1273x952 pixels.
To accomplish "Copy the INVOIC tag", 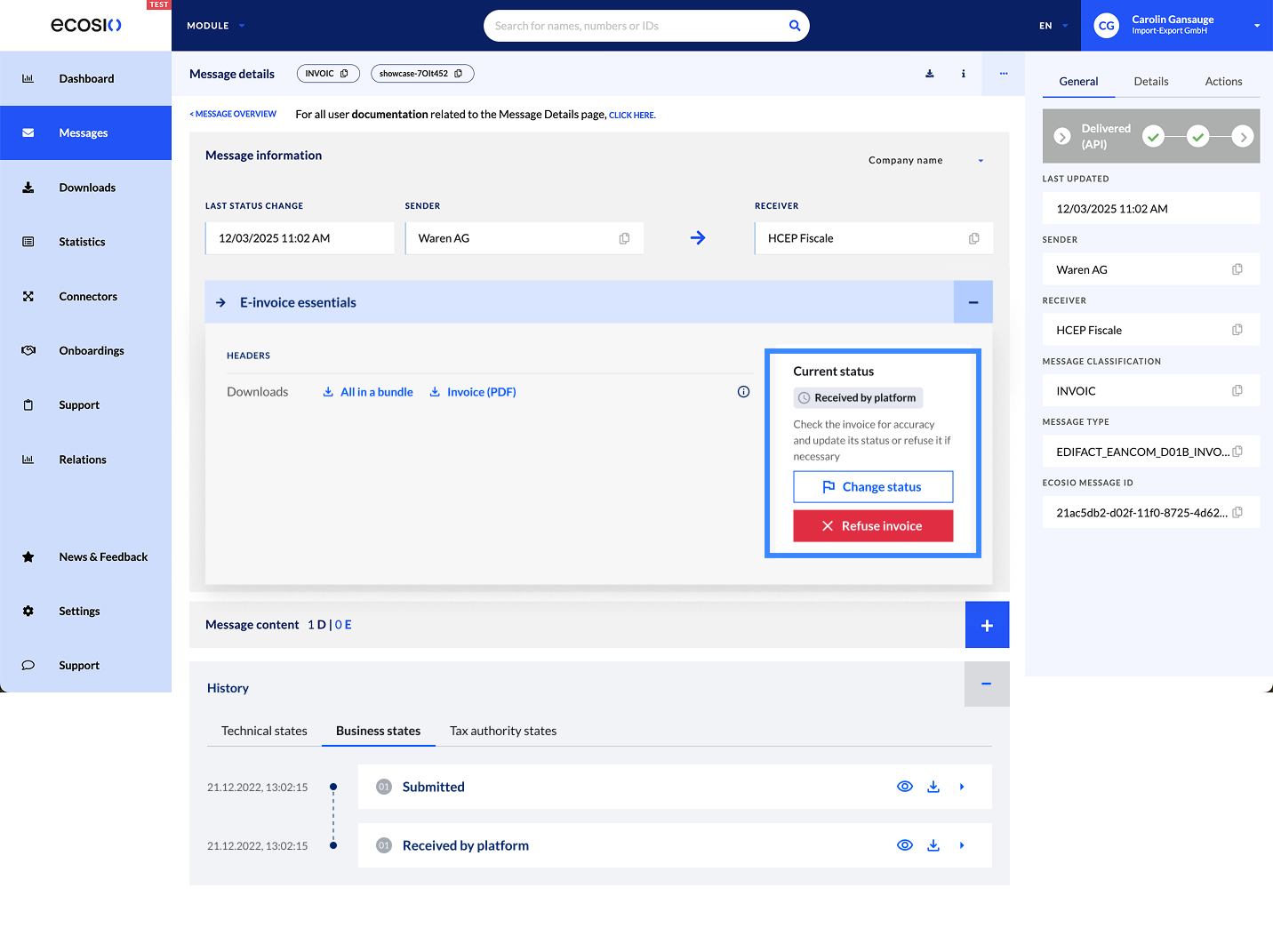I will (344, 74).
